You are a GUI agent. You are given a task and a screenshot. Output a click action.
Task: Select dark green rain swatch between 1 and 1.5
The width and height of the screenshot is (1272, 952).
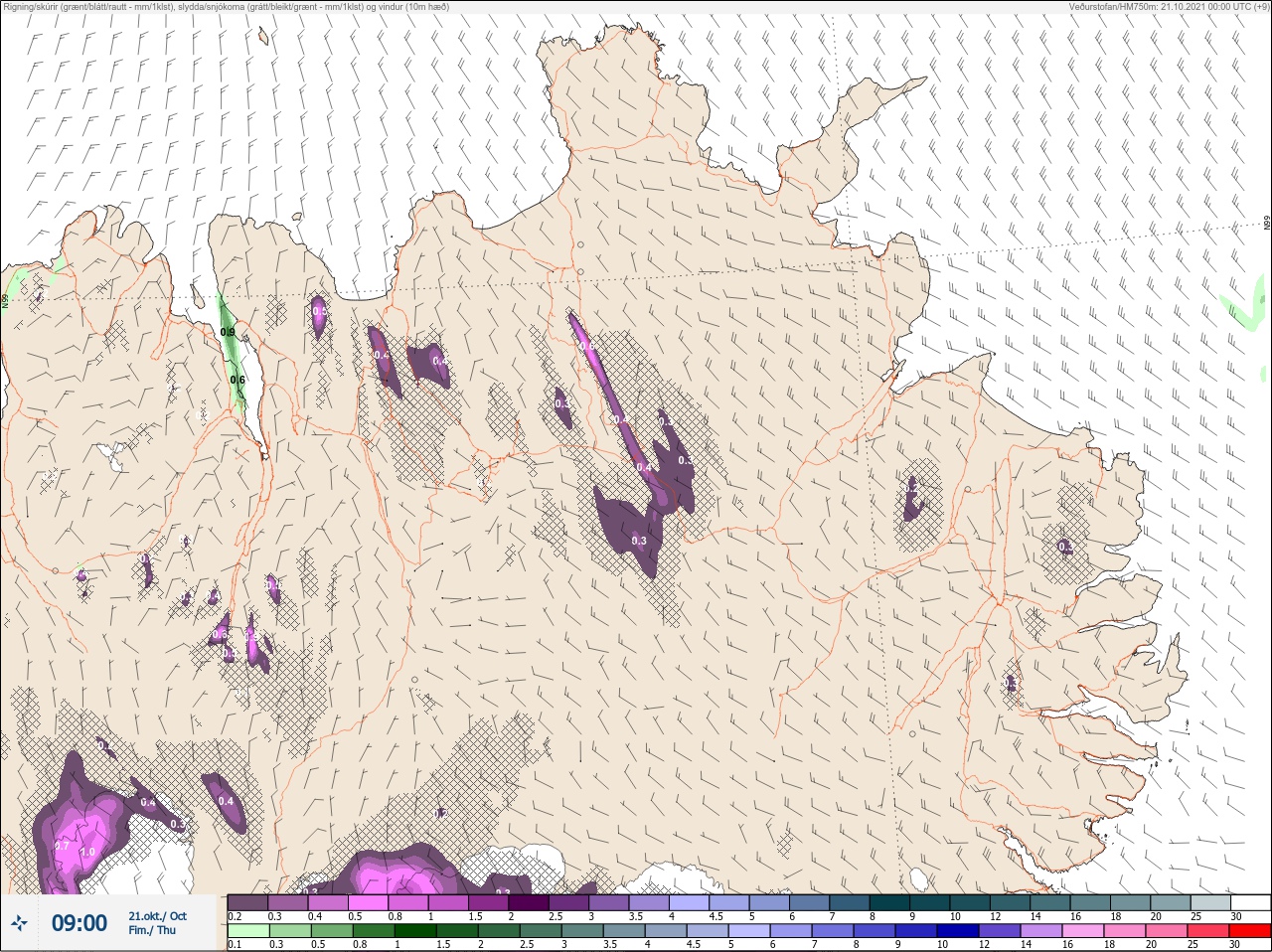415,931
